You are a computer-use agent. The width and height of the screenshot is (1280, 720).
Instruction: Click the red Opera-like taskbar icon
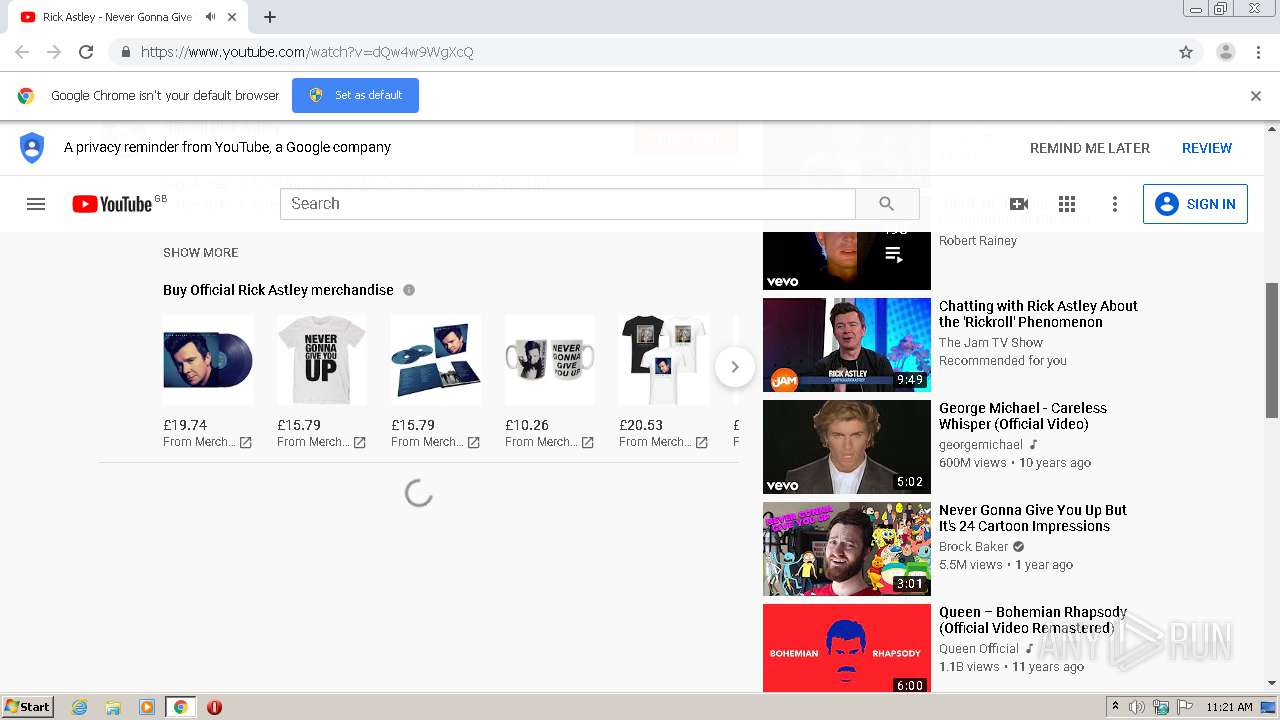pos(214,707)
